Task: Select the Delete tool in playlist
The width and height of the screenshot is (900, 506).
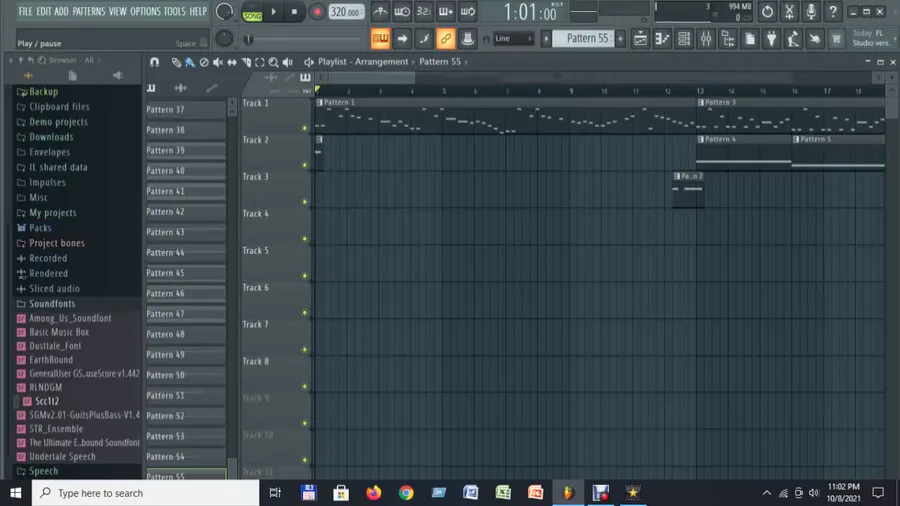Action: point(204,62)
